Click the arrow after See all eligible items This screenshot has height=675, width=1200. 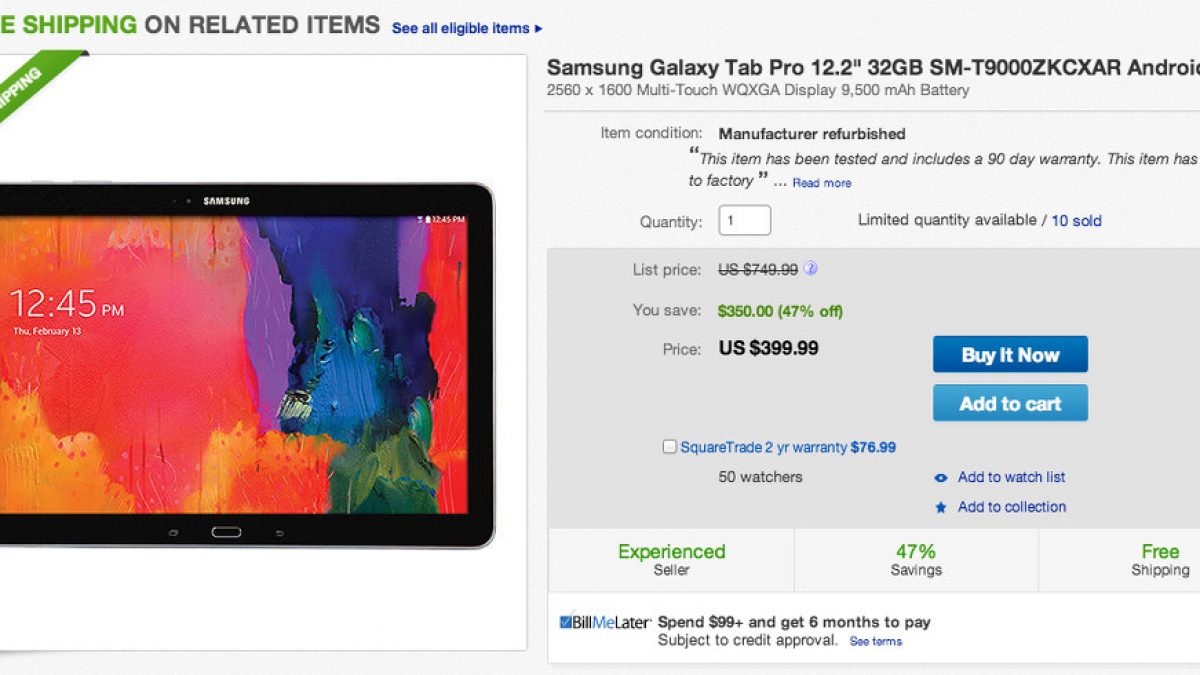coord(539,29)
